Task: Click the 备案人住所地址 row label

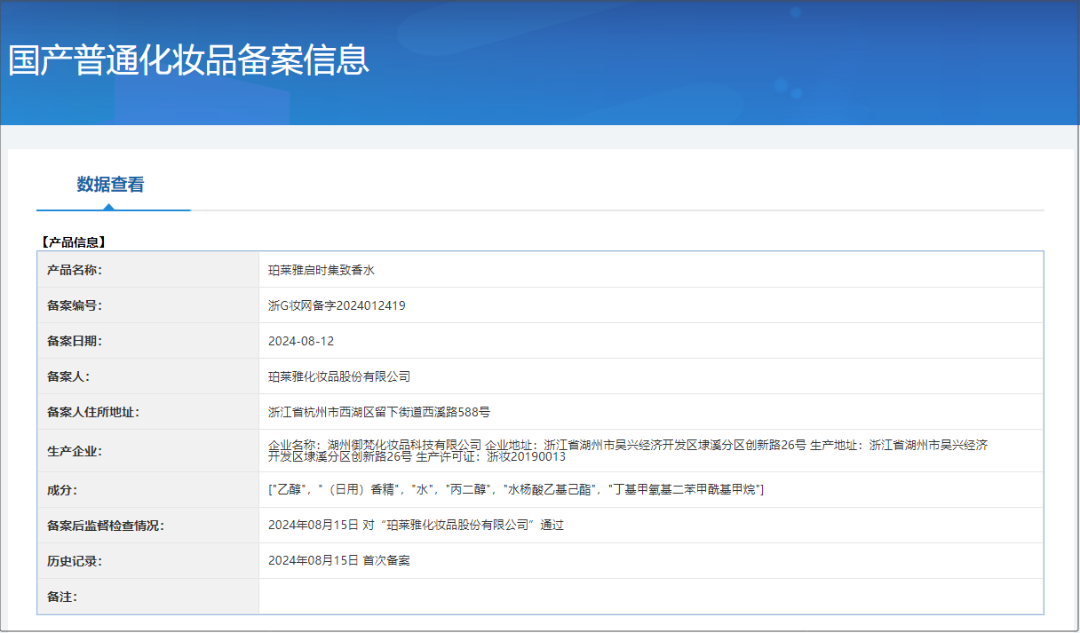Action: 93,412
